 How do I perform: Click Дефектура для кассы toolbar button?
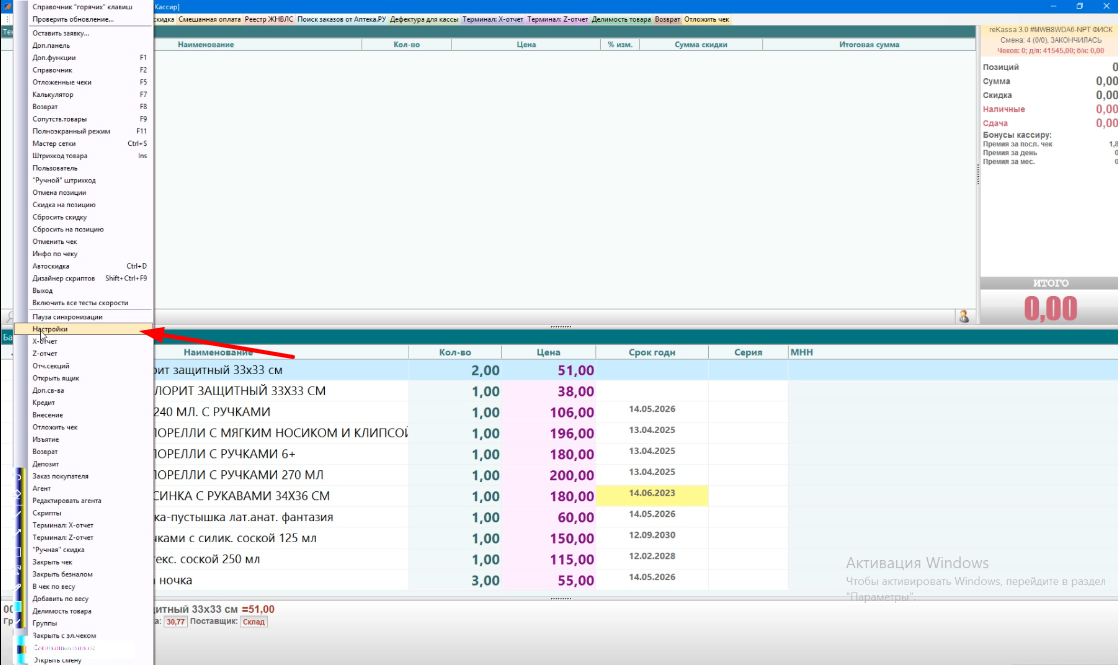pos(424,19)
